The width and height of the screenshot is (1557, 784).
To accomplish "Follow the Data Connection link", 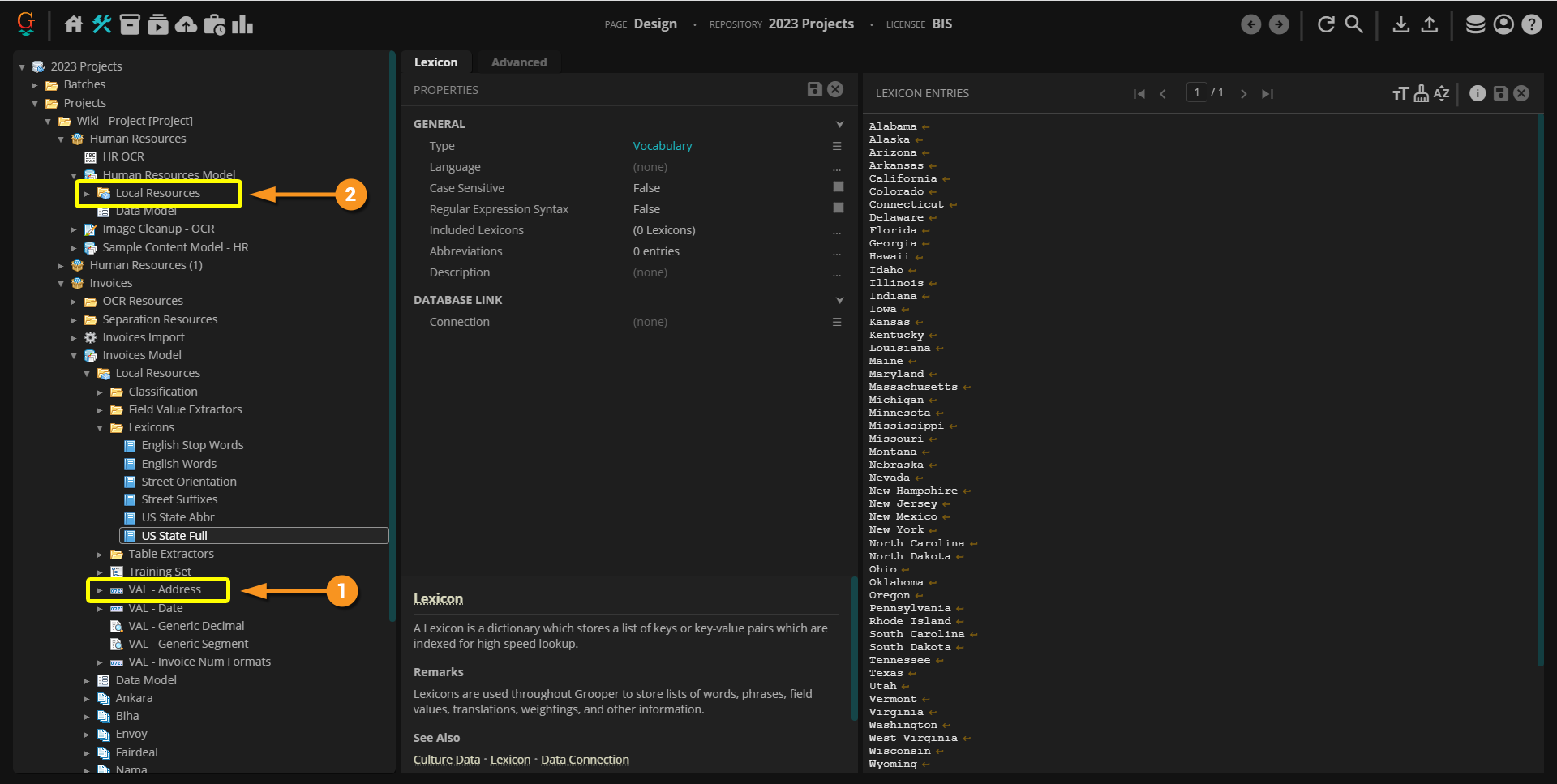I will click(x=585, y=760).
